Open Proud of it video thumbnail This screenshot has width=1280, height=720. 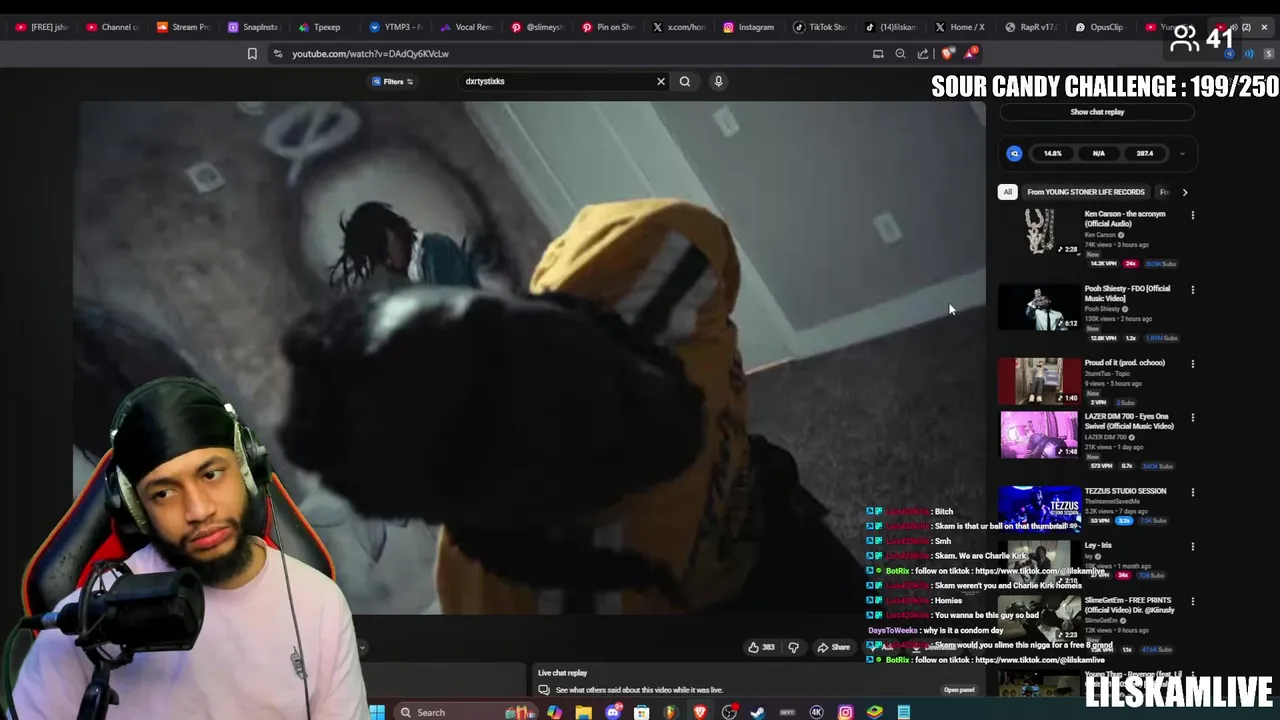click(x=1039, y=381)
